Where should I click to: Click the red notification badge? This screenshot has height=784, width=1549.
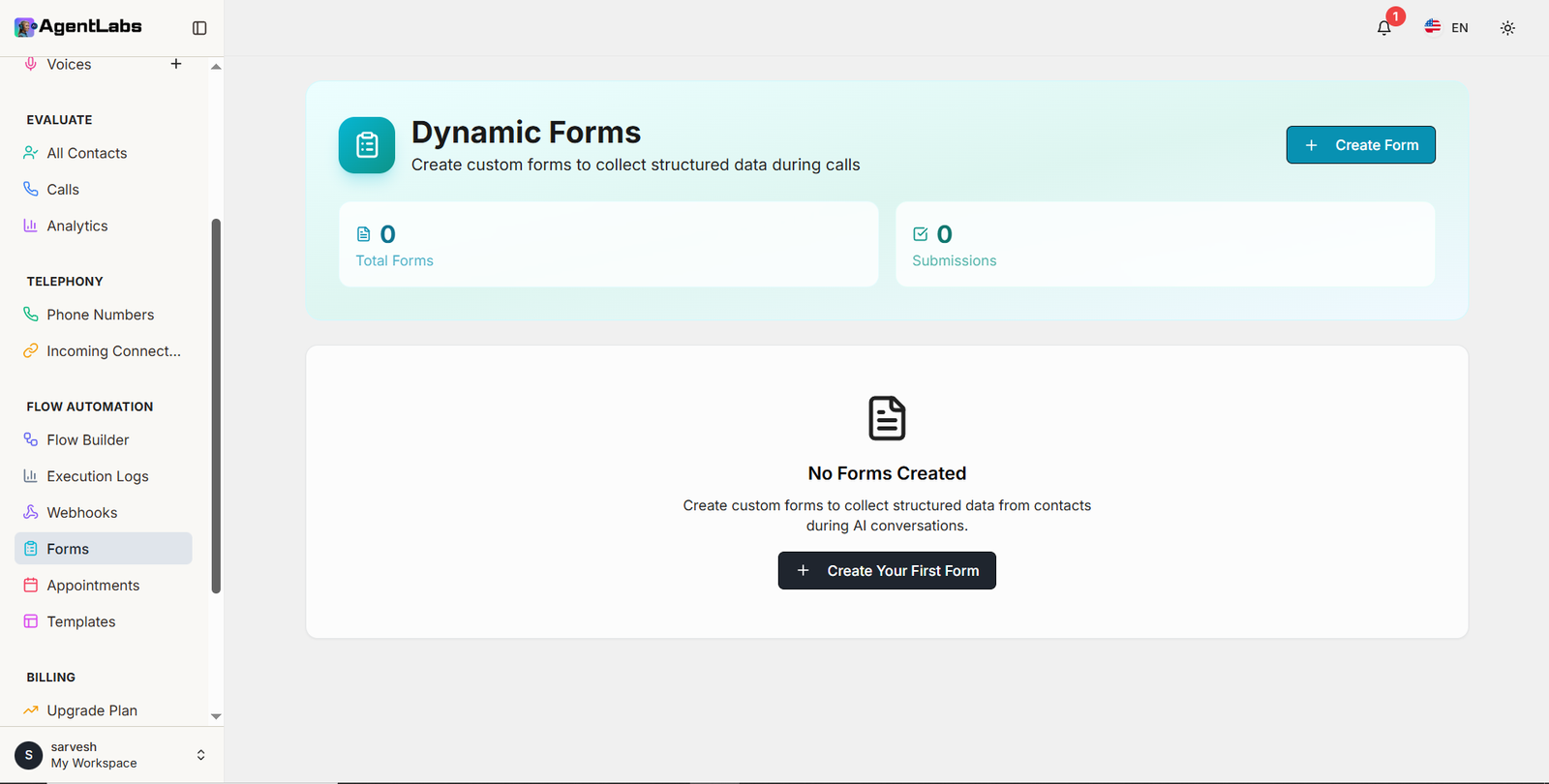coord(1395,16)
